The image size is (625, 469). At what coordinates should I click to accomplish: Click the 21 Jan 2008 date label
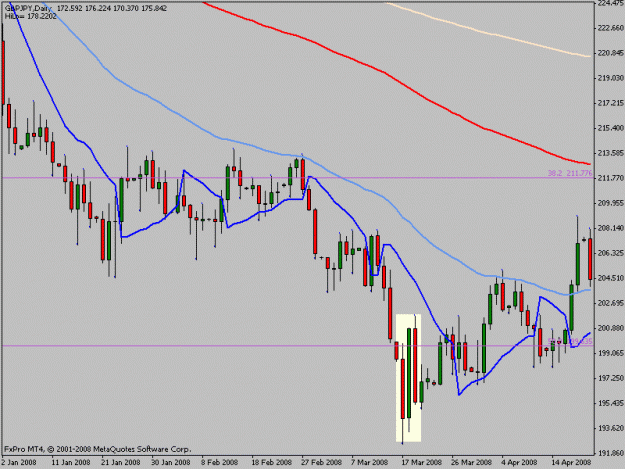coord(122,463)
